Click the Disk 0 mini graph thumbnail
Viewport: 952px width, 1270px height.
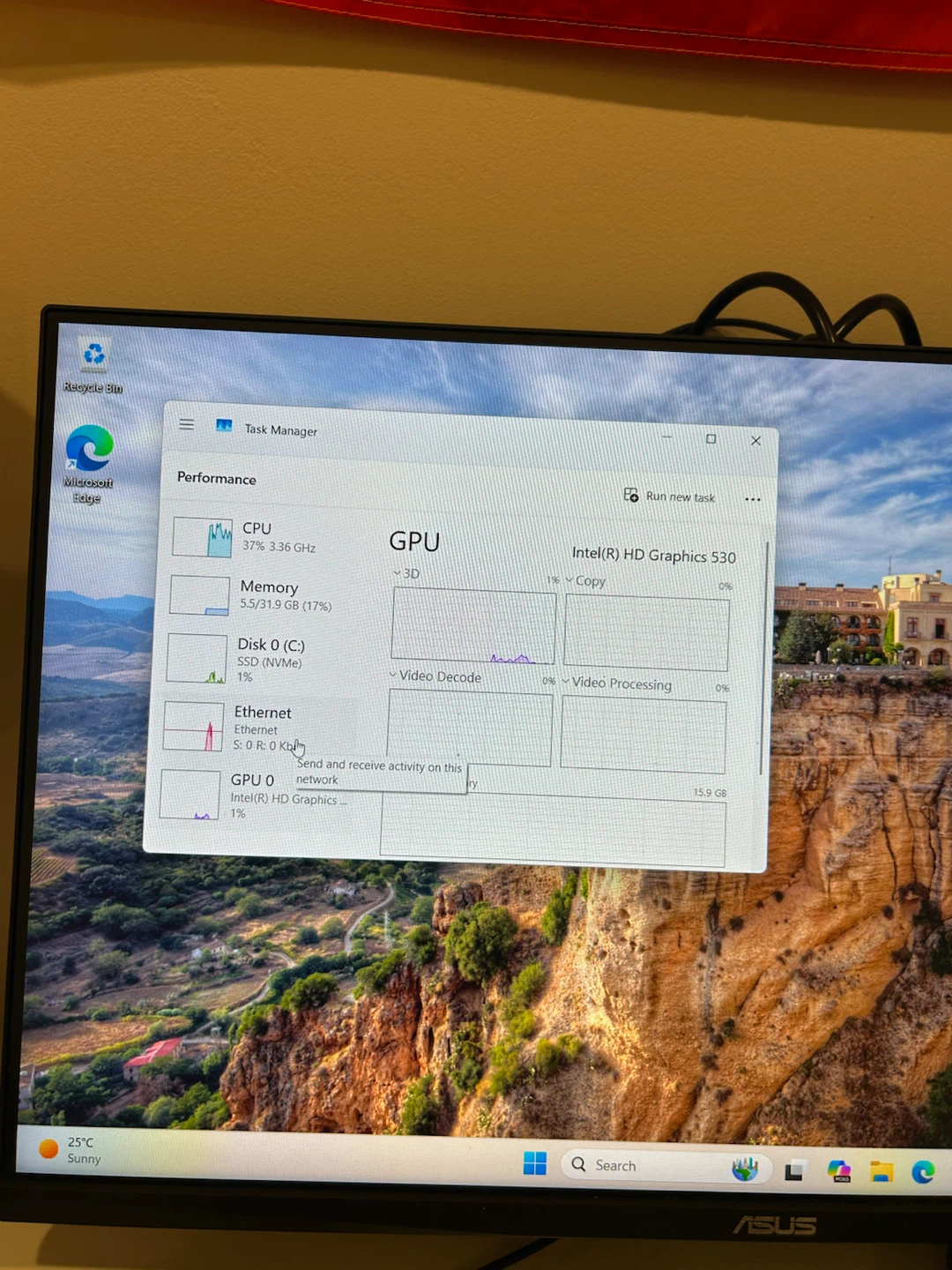coord(197,658)
